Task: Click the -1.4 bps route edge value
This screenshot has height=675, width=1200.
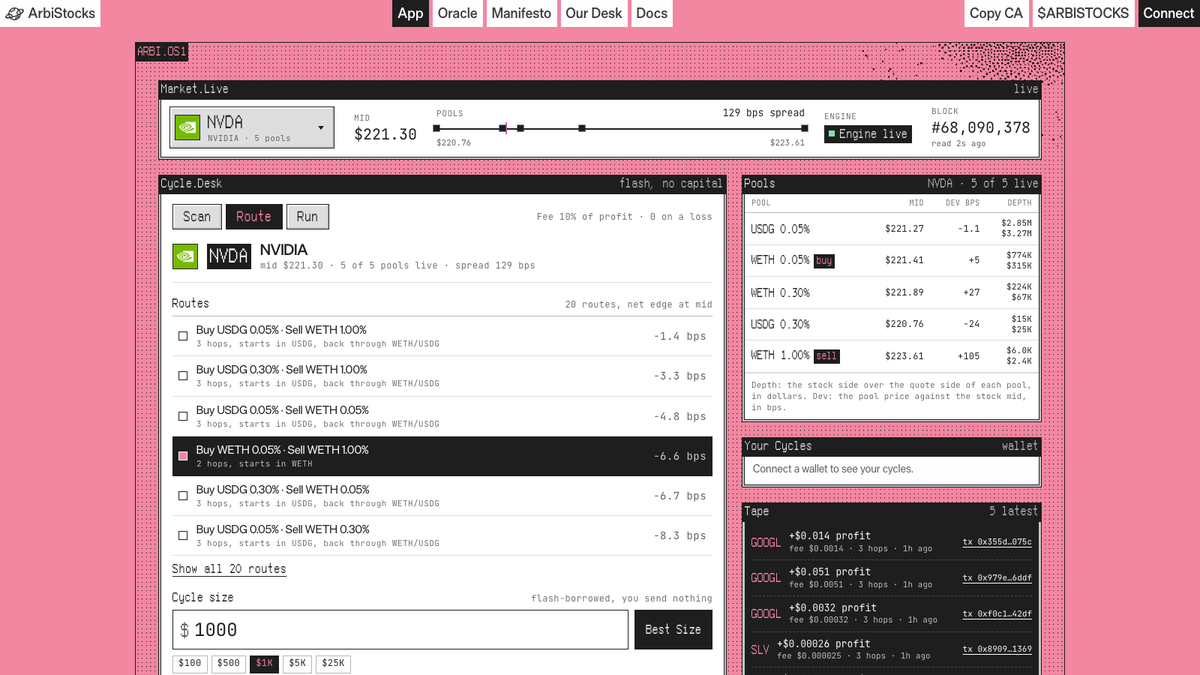Action: click(680, 336)
